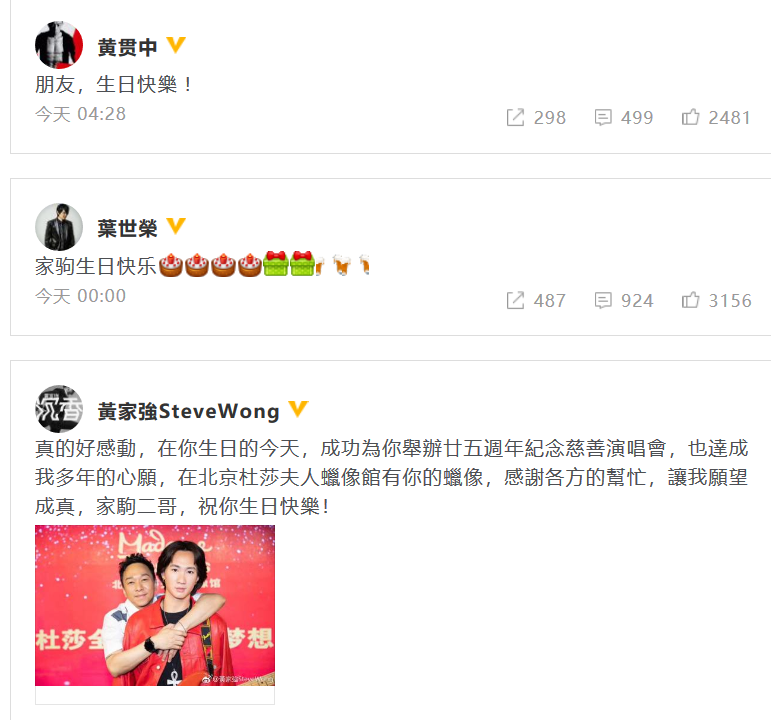The image size is (771, 720).
Task: Open the 今天 00:00 timestamp link
Action: (81, 296)
